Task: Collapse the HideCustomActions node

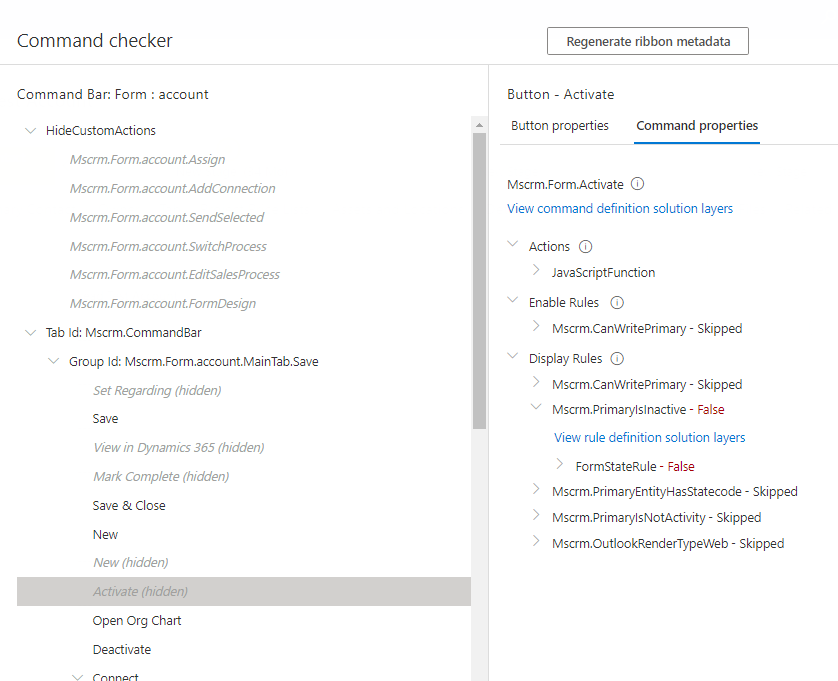Action: pos(30,130)
